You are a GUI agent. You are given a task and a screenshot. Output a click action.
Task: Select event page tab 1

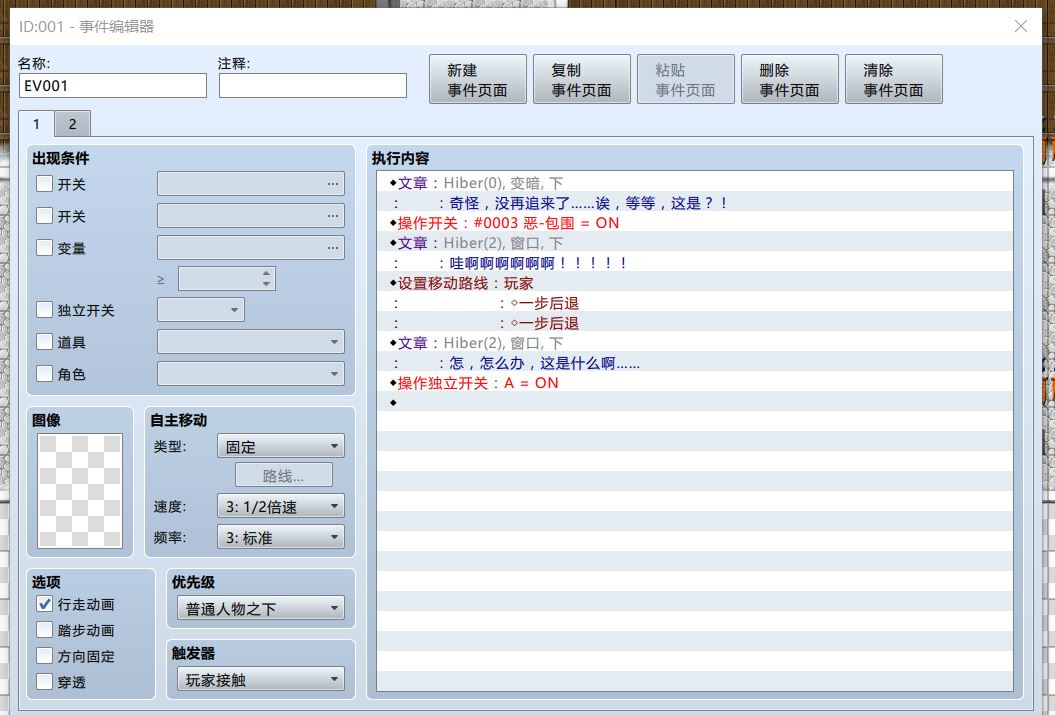[x=36, y=124]
